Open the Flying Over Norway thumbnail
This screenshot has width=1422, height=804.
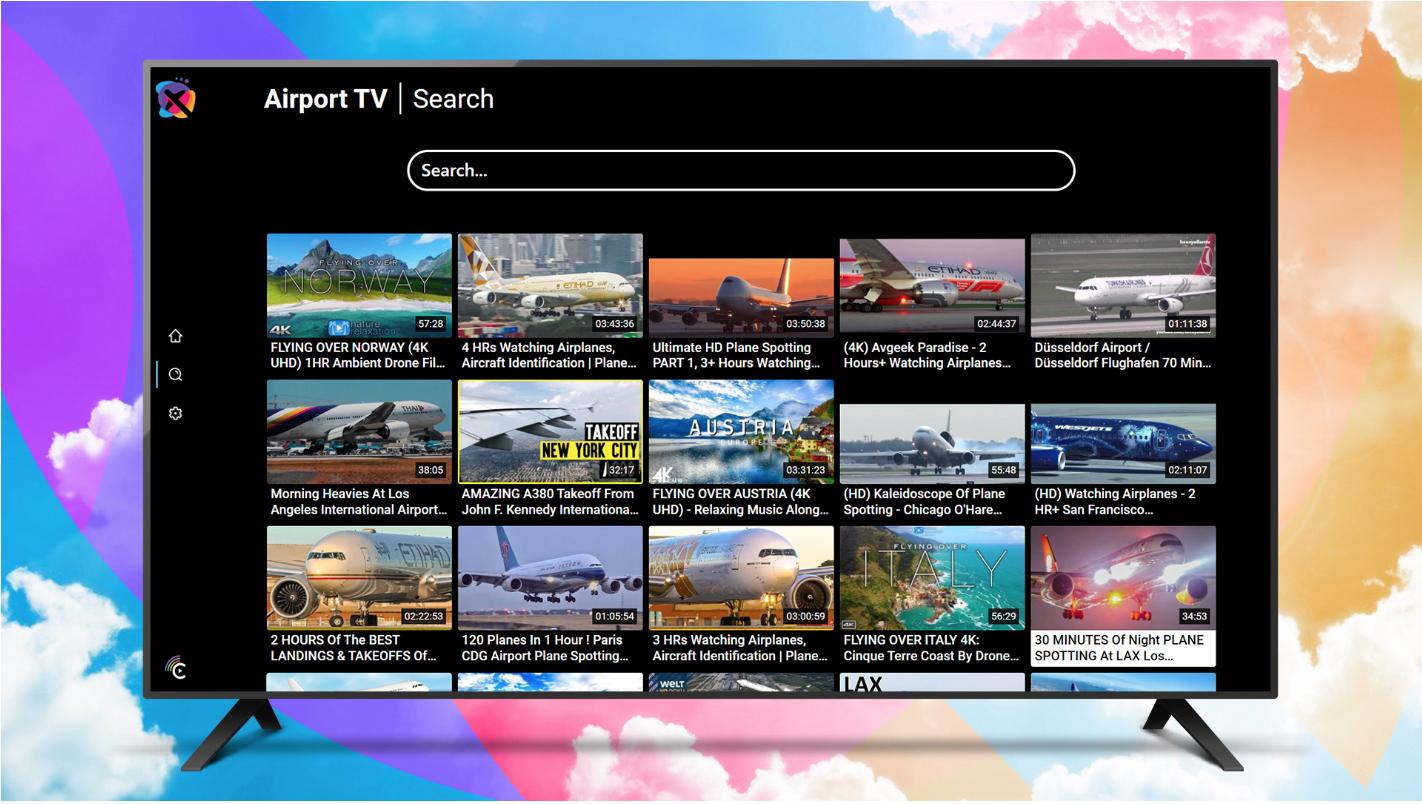[x=359, y=285]
